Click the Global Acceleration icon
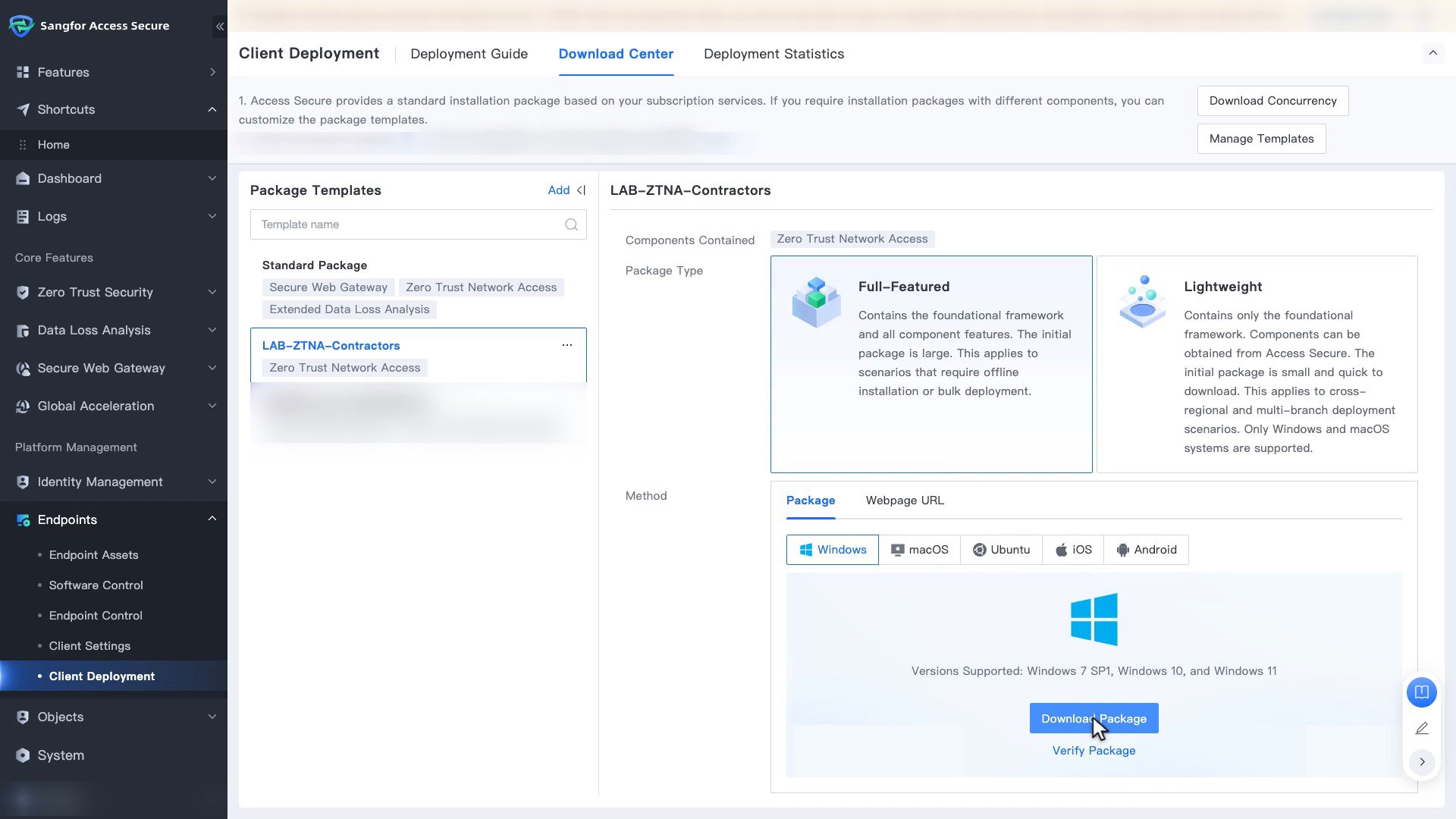The image size is (1456, 819). tap(23, 406)
